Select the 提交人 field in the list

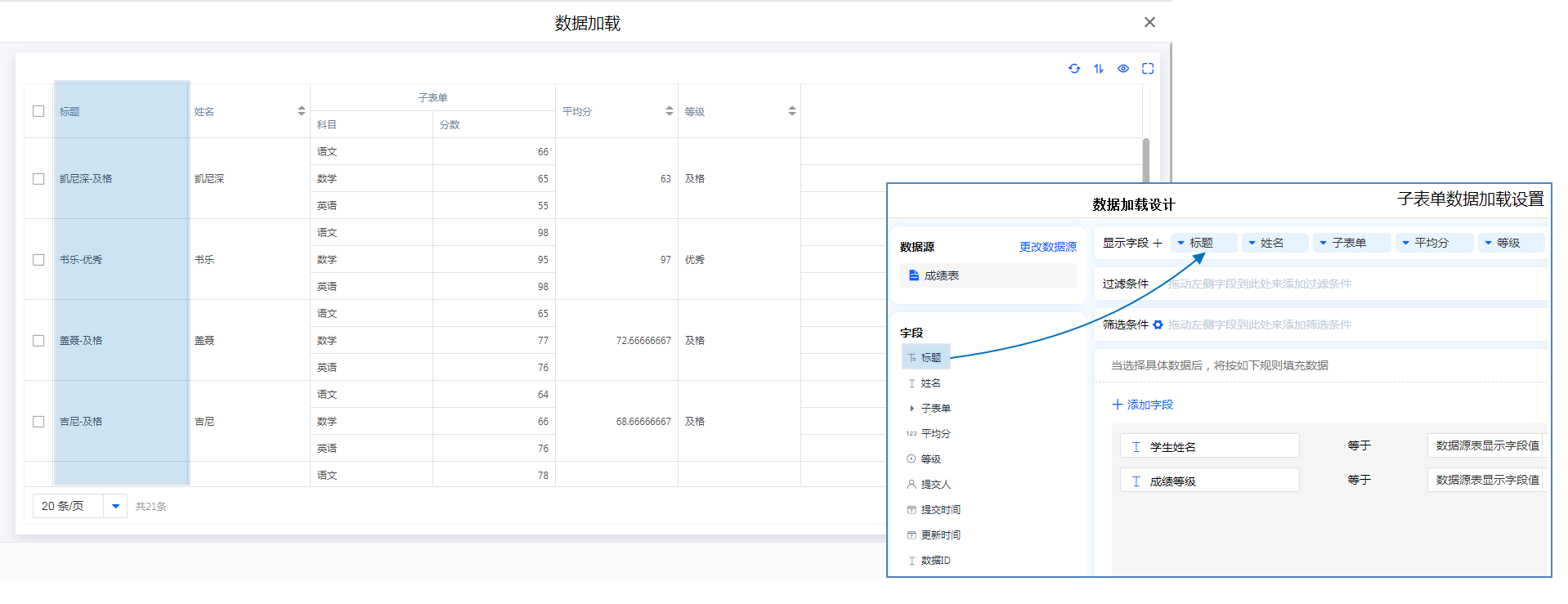pos(935,484)
